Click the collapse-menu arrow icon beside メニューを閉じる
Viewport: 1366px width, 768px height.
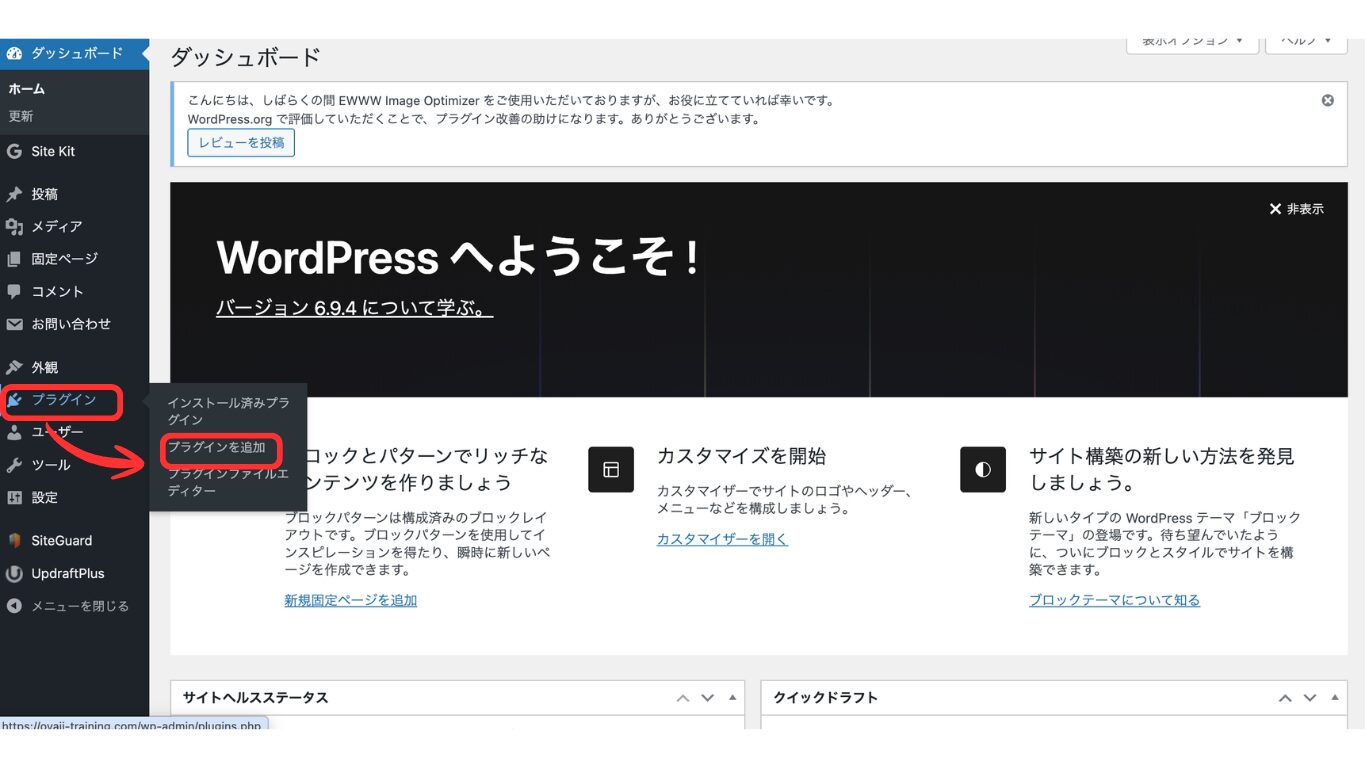click(x=14, y=606)
